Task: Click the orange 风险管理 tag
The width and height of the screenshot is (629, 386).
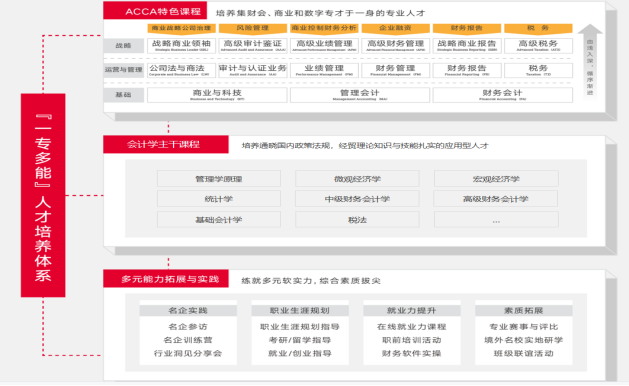Action: tap(253, 28)
